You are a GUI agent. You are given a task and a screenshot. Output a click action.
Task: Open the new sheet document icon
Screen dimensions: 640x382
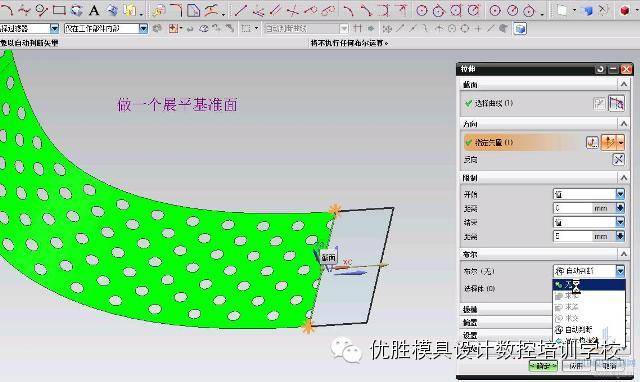[562, 11]
